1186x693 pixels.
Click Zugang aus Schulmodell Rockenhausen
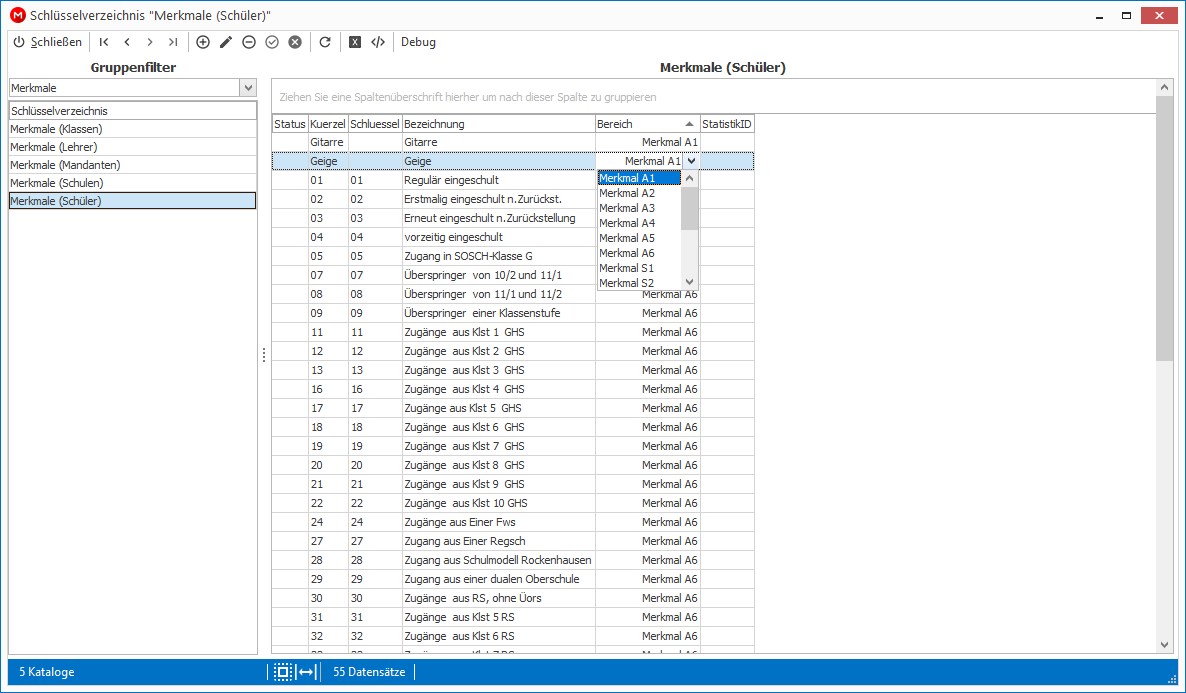pos(498,560)
